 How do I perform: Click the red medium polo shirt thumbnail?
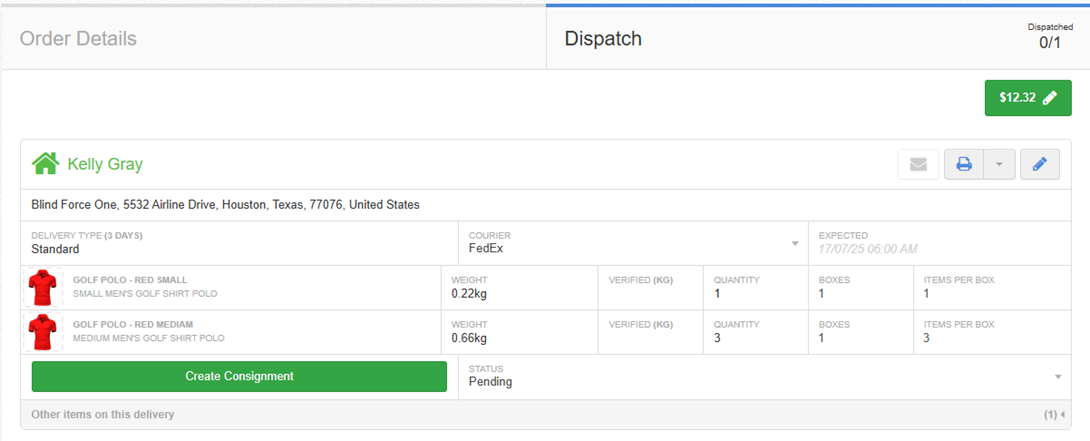tap(42, 331)
